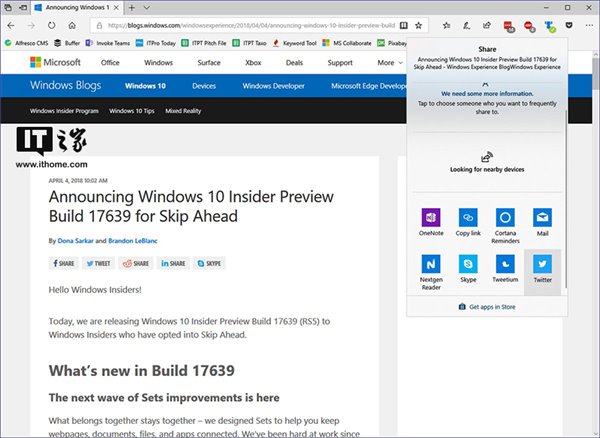600x438 pixels.
Task: Click Windows Blogs title
Action: click(x=65, y=85)
